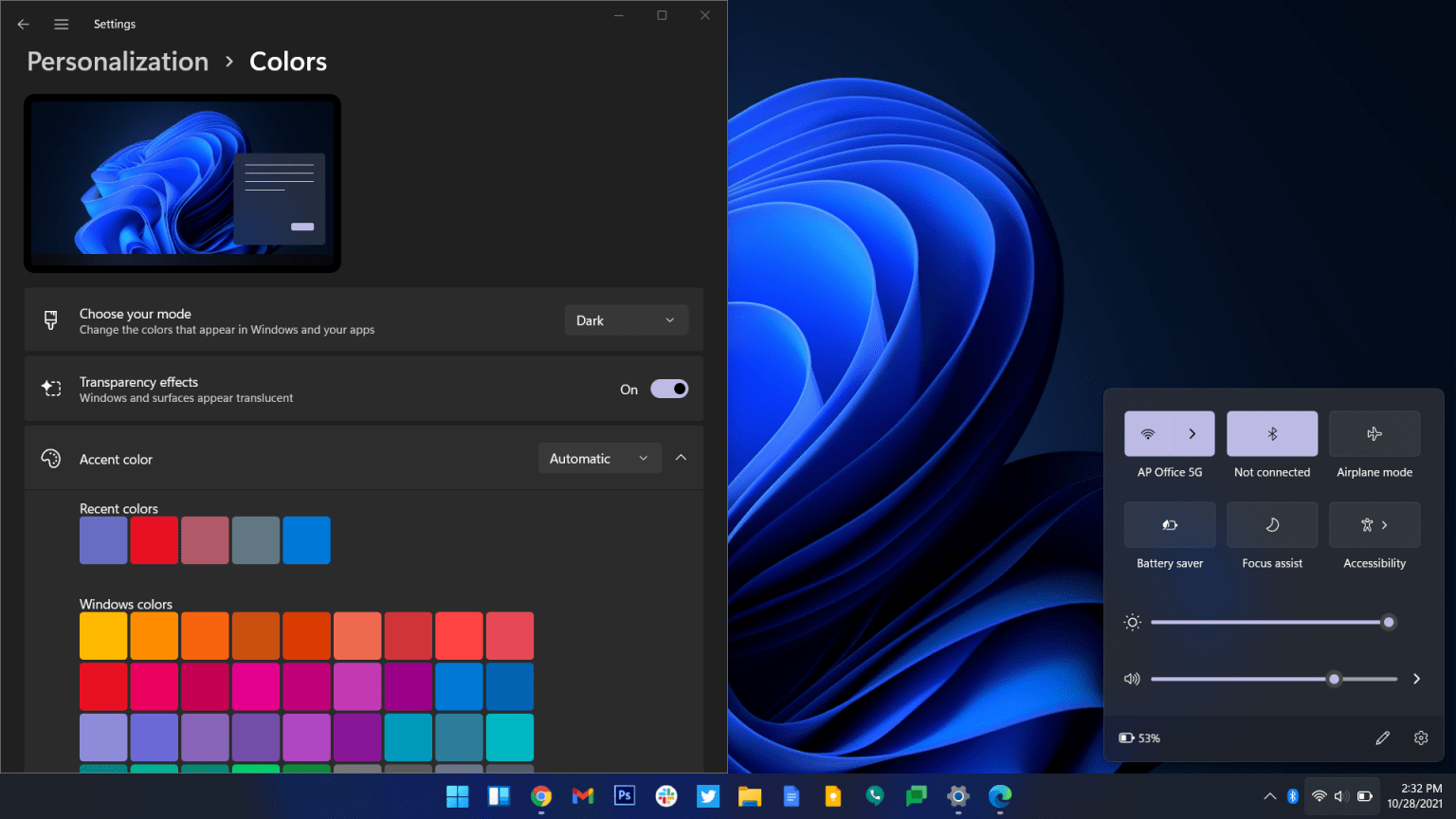Turn on Battery saver
The width and height of the screenshot is (1456, 819).
[1169, 524]
